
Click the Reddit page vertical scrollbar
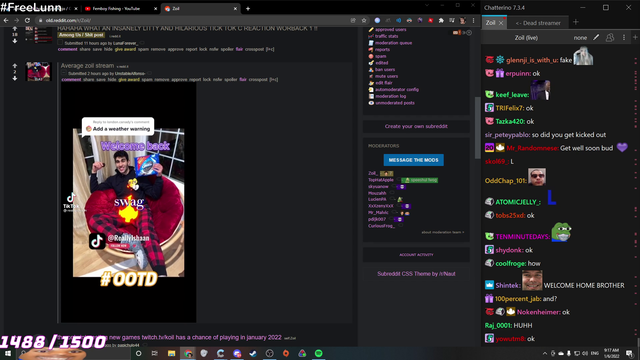point(478,129)
